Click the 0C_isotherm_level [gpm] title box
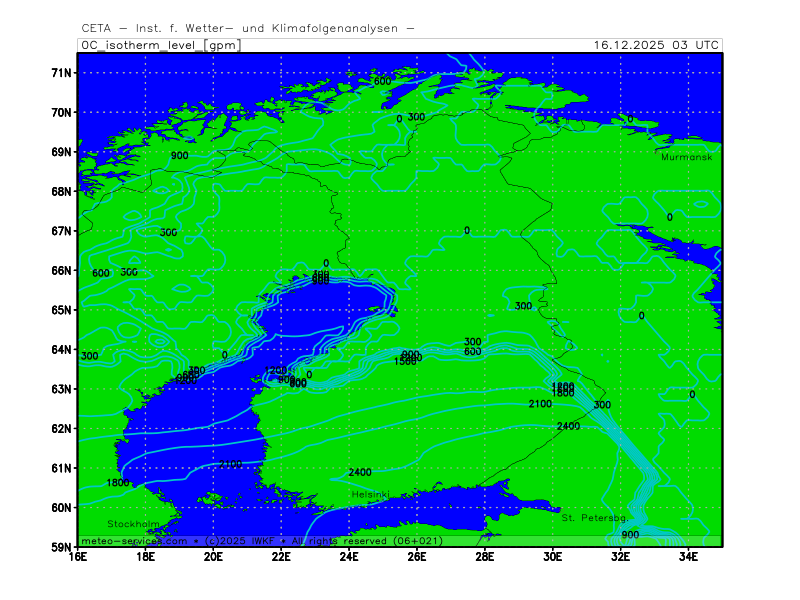Viewport: 800px width, 600px height. pos(160,45)
